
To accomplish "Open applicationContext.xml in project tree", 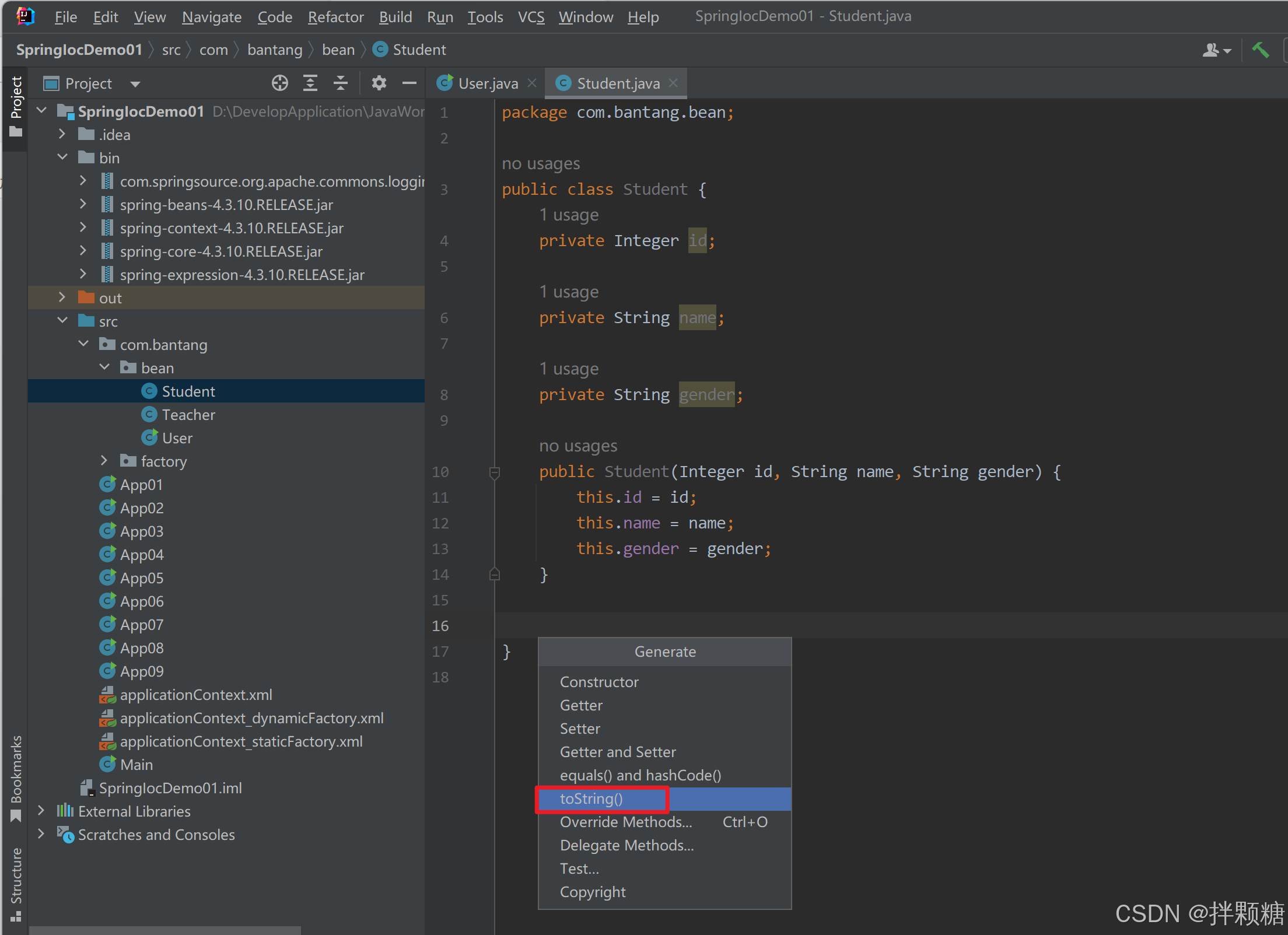I will [x=195, y=695].
